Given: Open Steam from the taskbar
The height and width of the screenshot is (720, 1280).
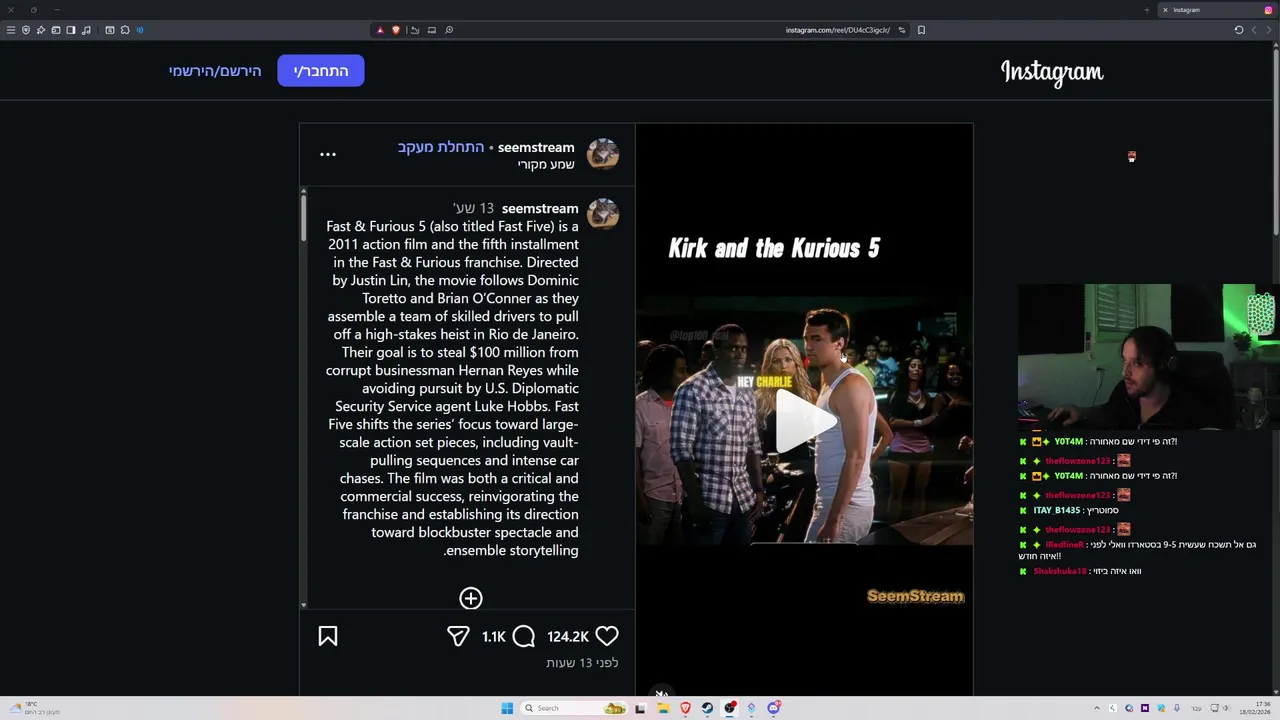Looking at the screenshot, I should (x=707, y=708).
